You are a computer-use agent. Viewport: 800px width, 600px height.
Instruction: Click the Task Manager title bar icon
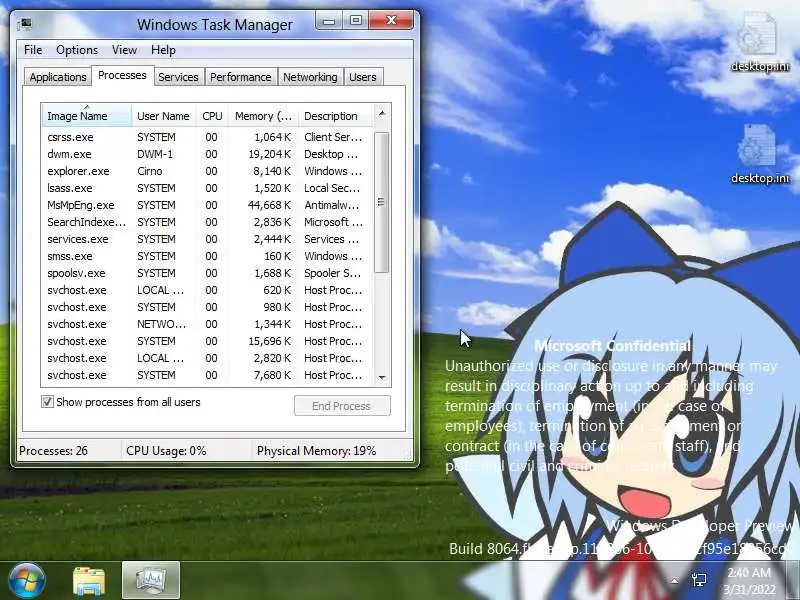(24, 24)
